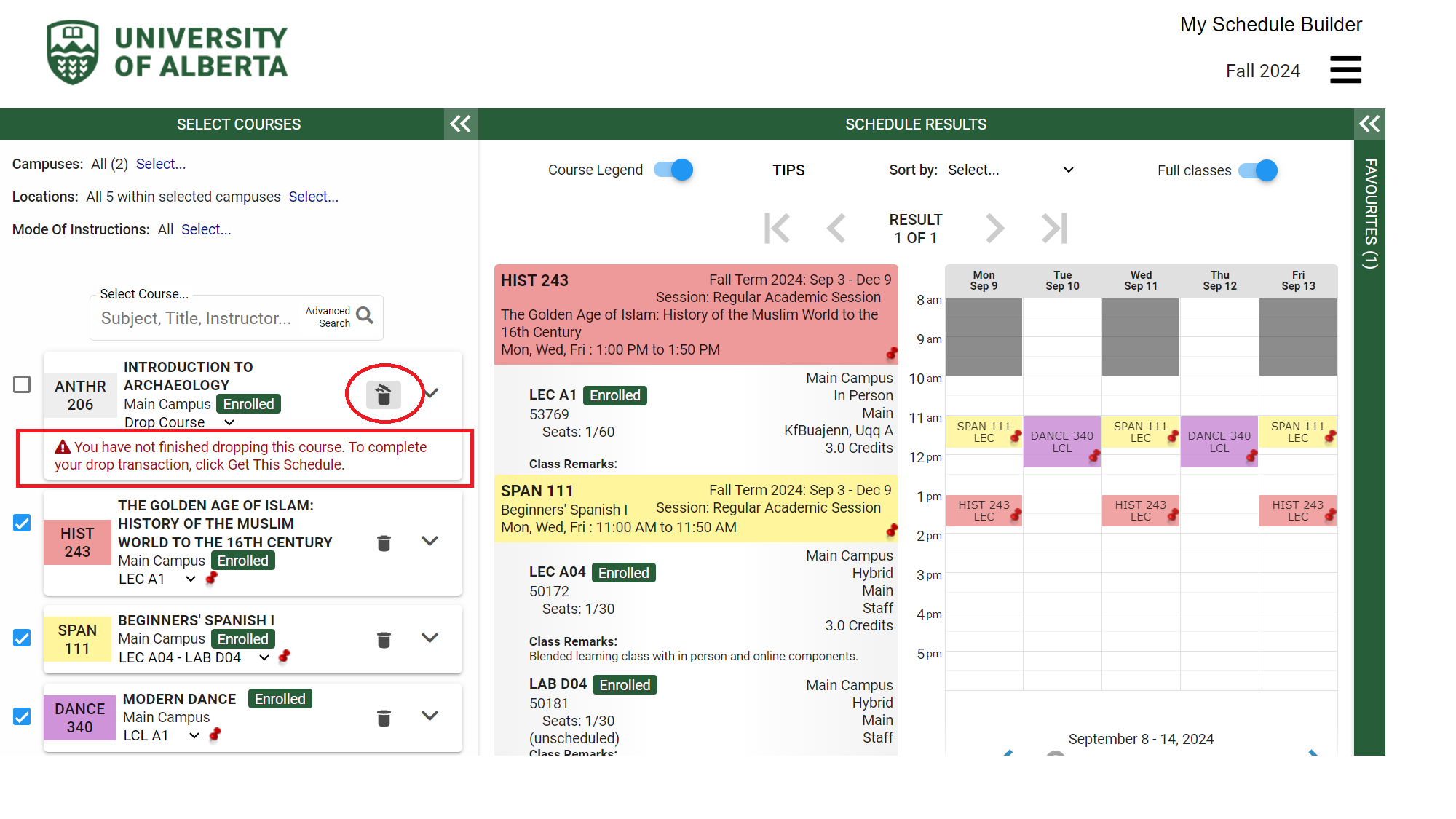The width and height of the screenshot is (1456, 819).
Task: Collapse the Select Courses panel arrows
Action: 460,124
